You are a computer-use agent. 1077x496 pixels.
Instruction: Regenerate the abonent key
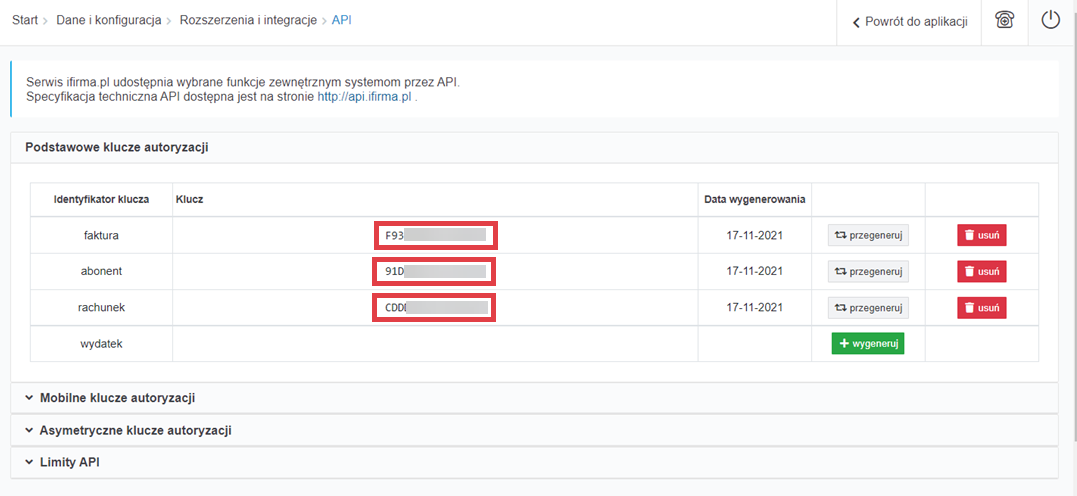(868, 271)
